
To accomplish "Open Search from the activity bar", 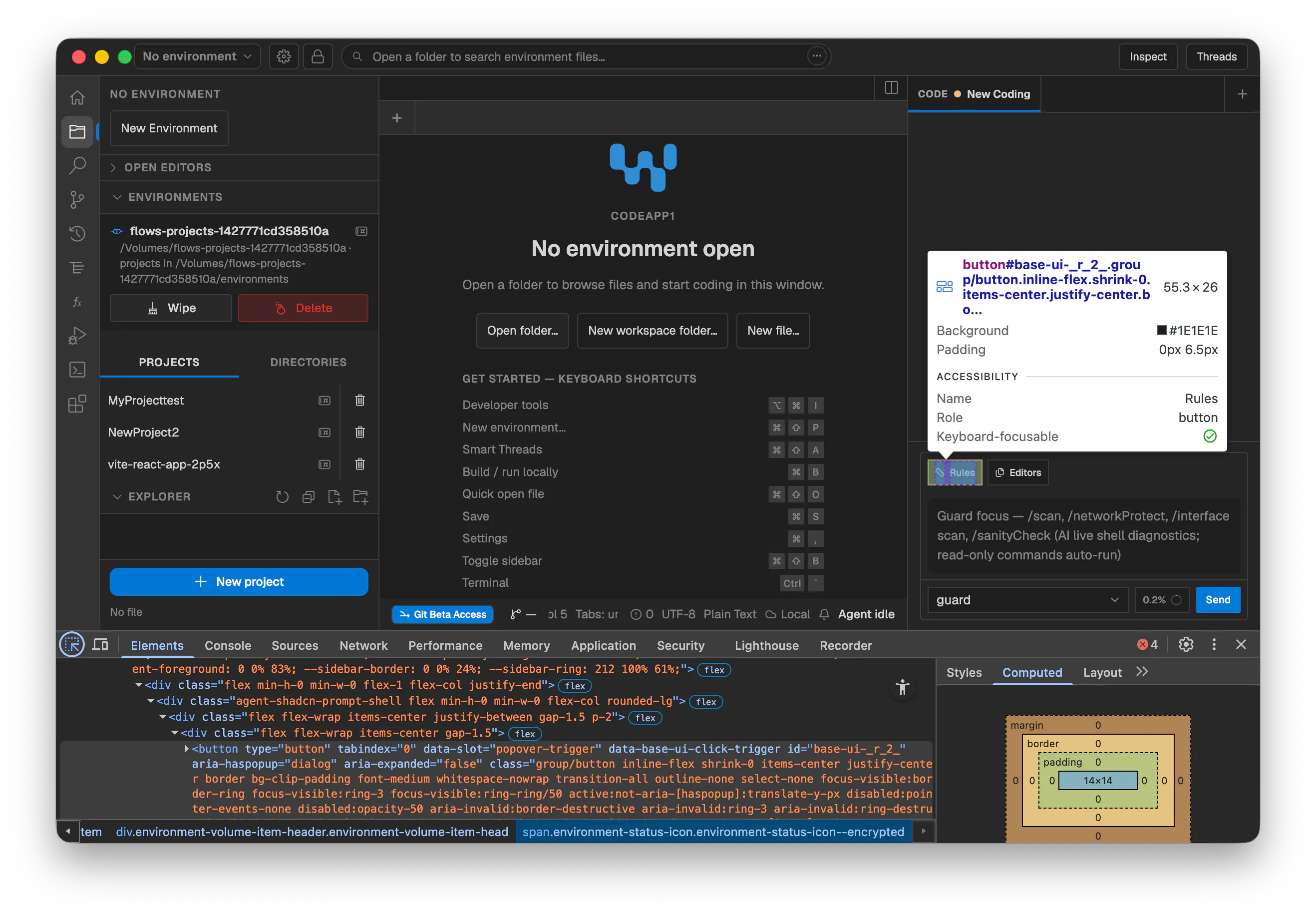I will click(x=77, y=166).
